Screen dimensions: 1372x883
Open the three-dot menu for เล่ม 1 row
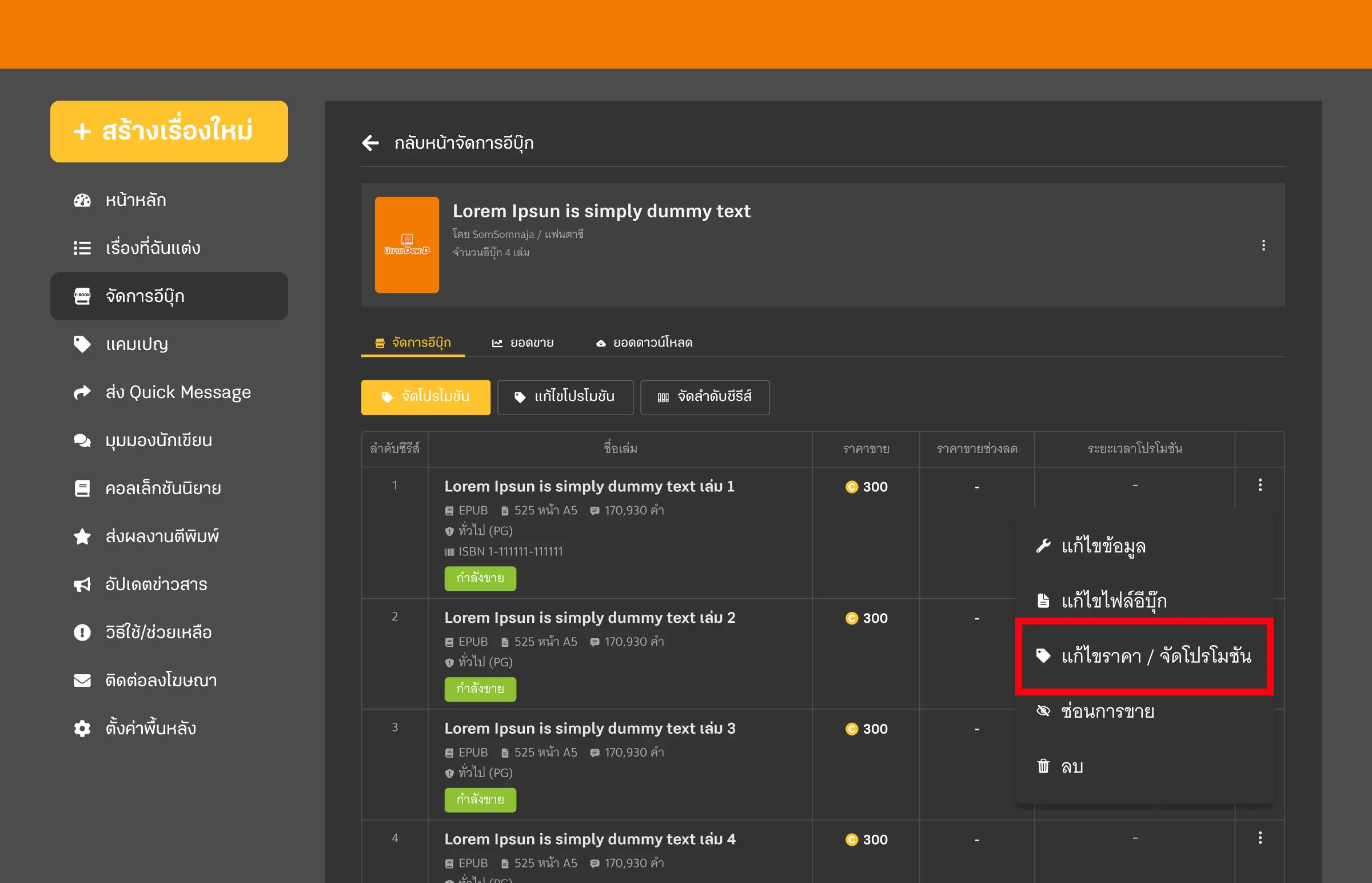pyautogui.click(x=1260, y=485)
